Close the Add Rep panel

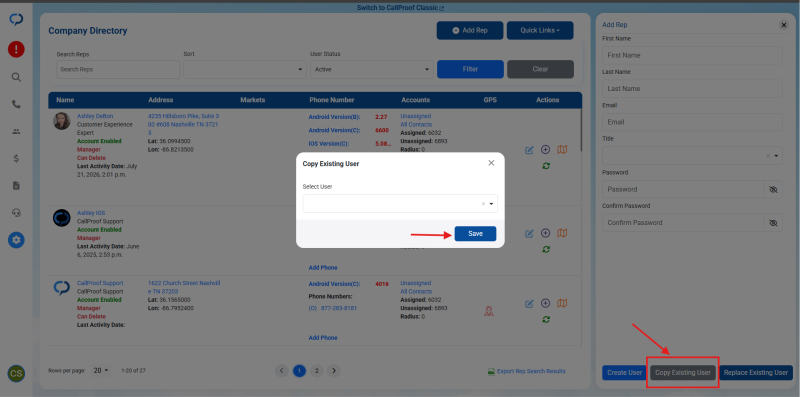coord(784,25)
